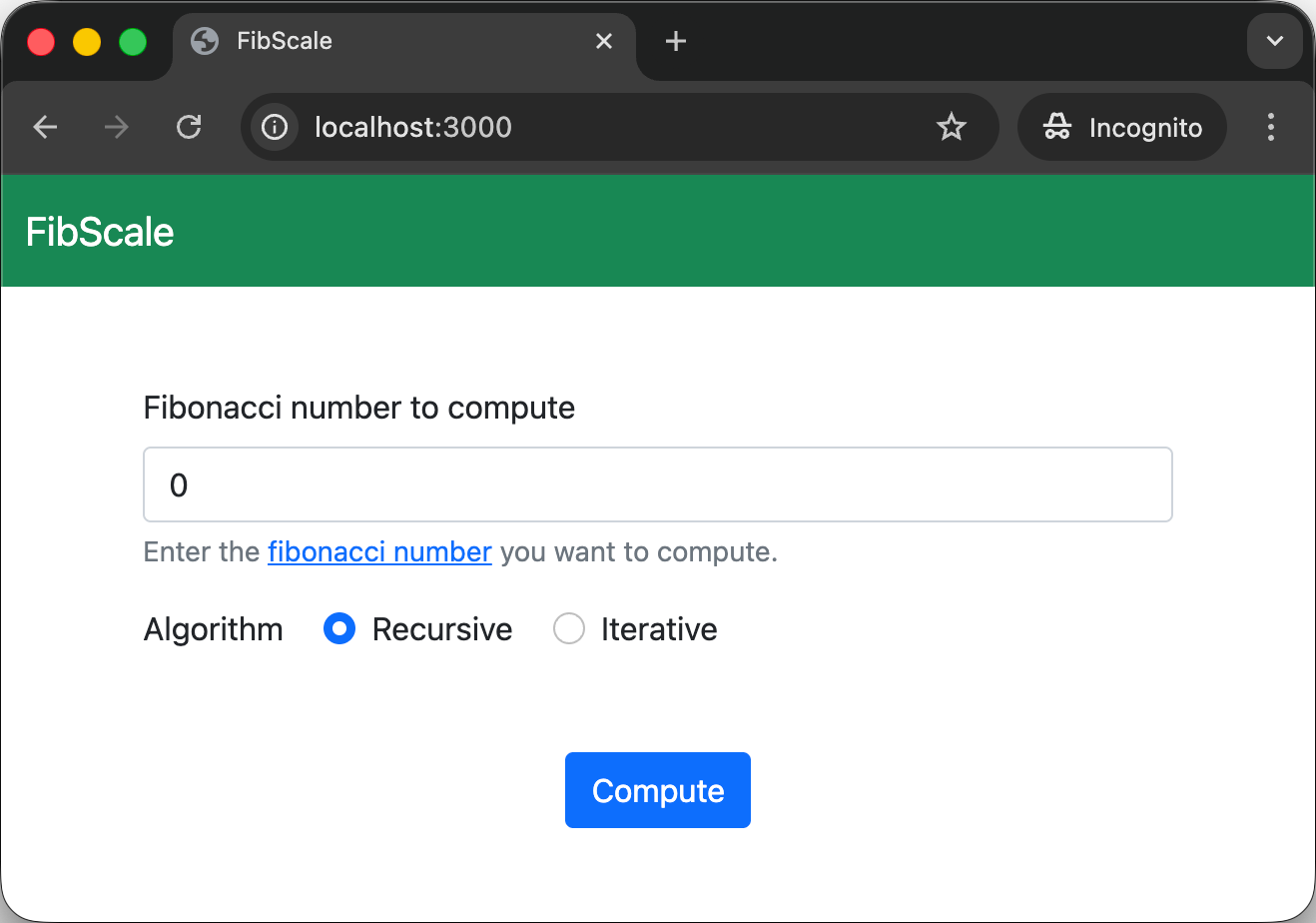View site information icon in address bar
This screenshot has height=923, width=1316.
[275, 127]
